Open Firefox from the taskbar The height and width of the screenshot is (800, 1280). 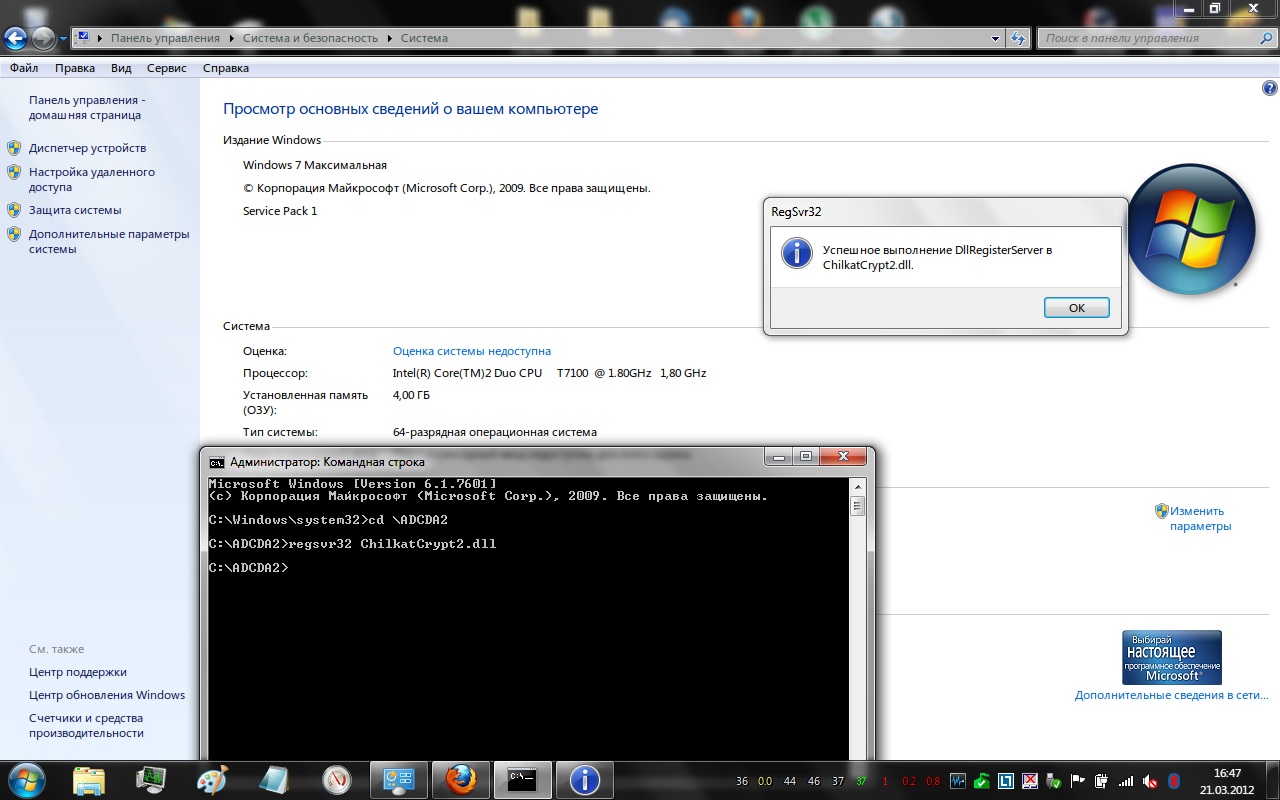[460, 779]
